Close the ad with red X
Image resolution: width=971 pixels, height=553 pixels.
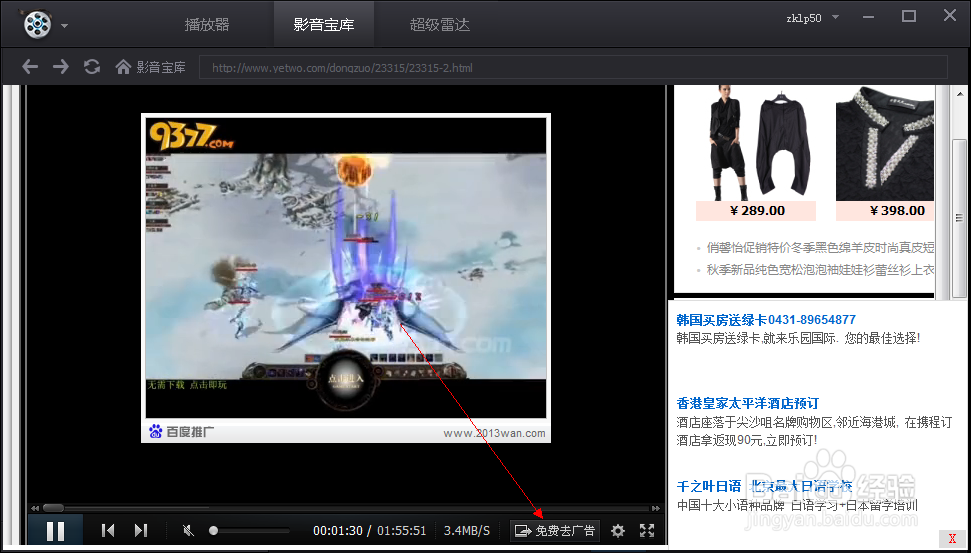pyautogui.click(x=952, y=538)
